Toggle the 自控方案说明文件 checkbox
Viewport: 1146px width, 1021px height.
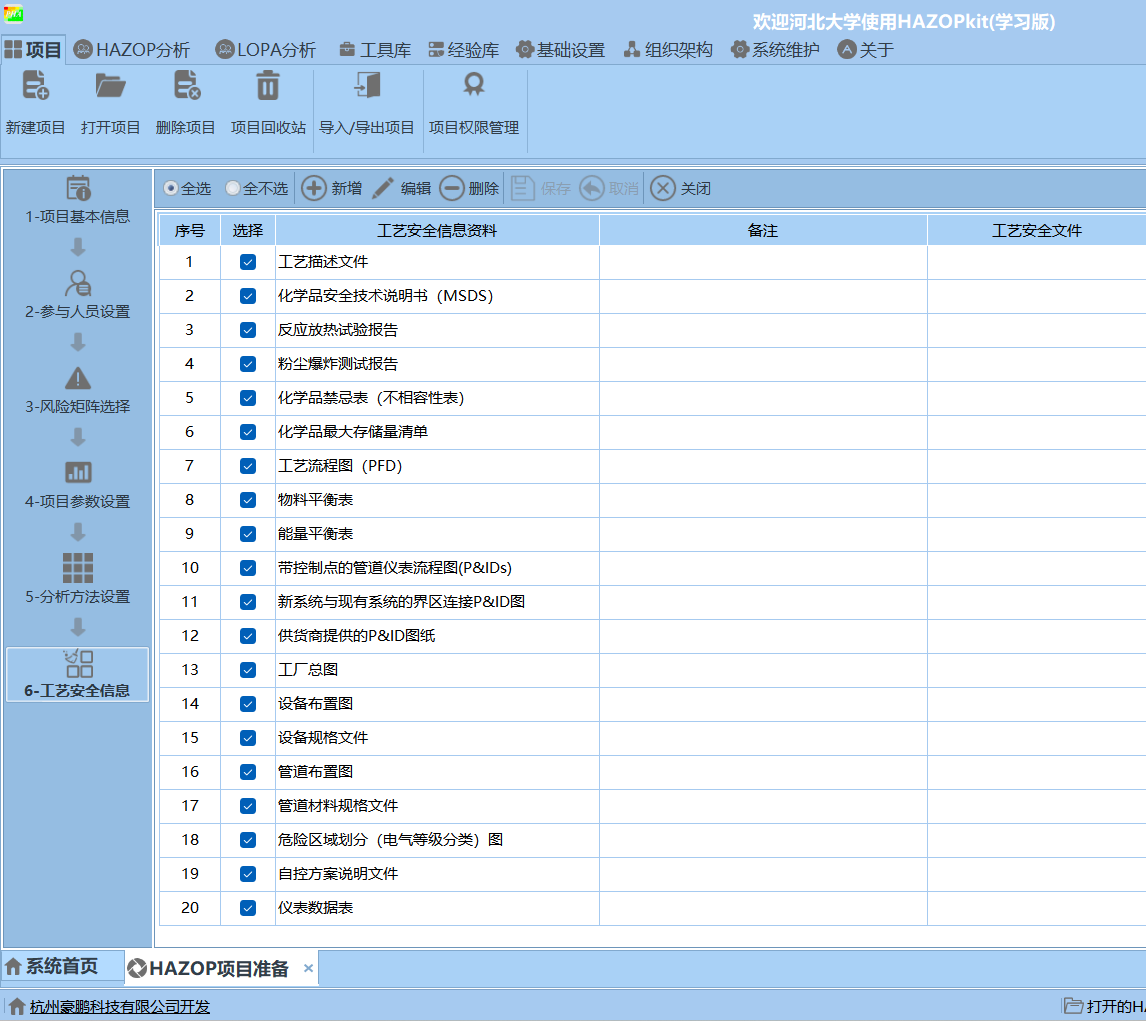tap(248, 874)
